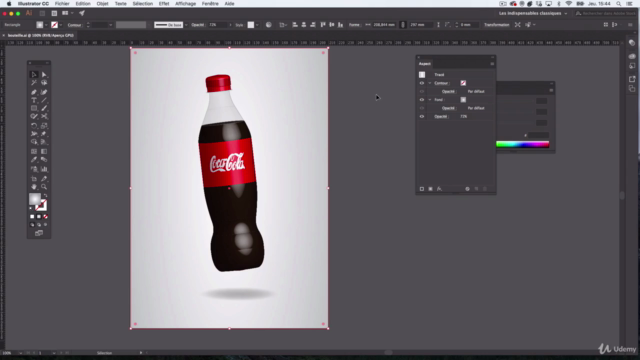The width and height of the screenshot is (640, 360).
Task: Select the Curvature tool
Action: (44, 92)
